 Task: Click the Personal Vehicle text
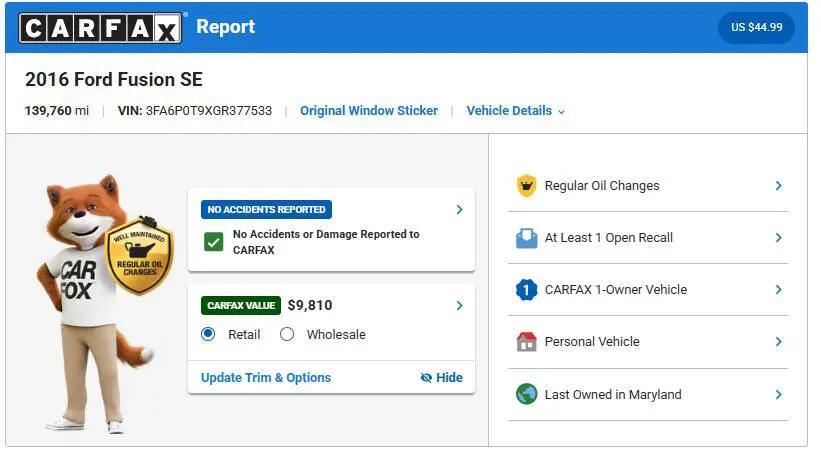(592, 342)
